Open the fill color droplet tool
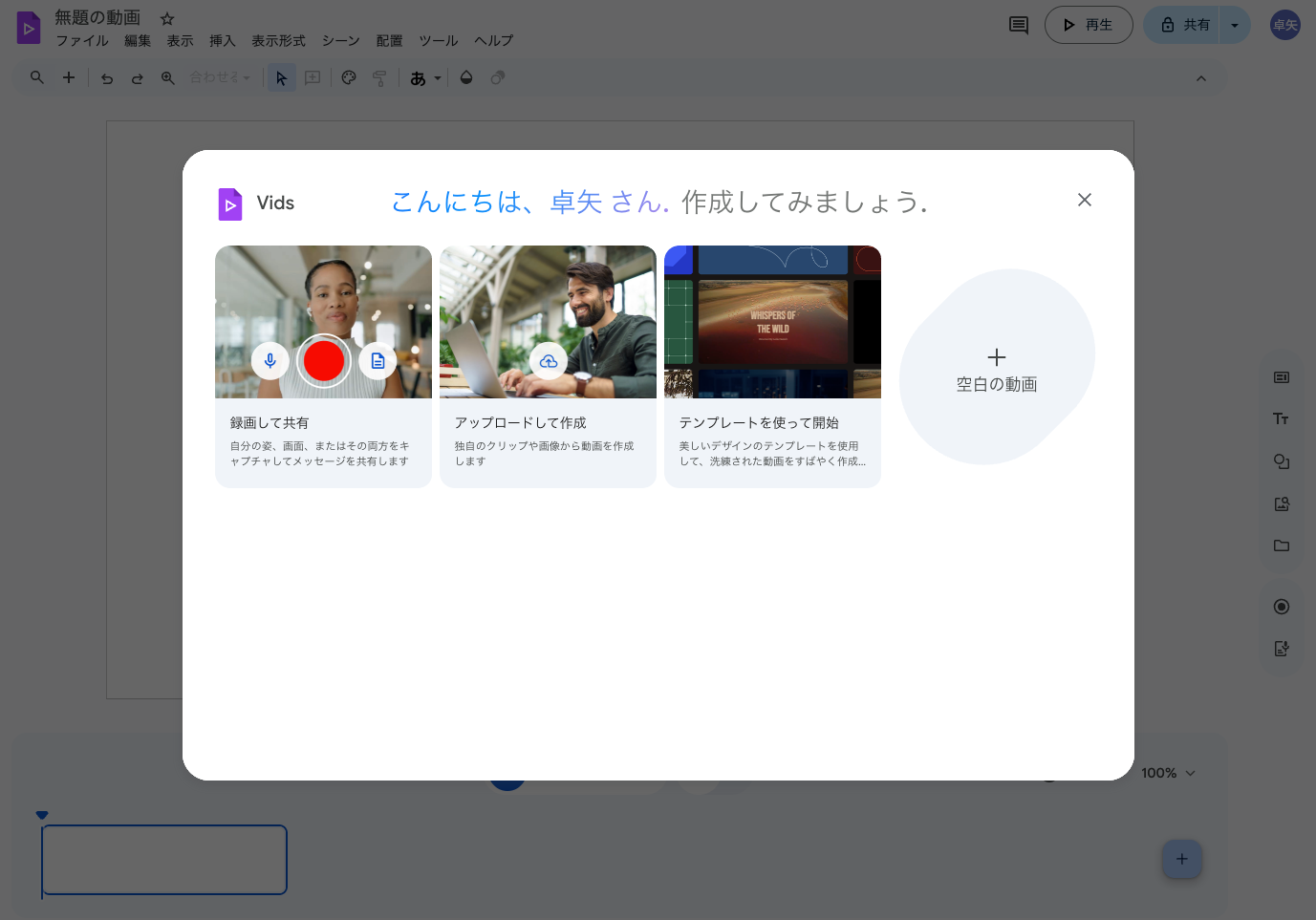This screenshot has width=1316, height=920. (466, 77)
